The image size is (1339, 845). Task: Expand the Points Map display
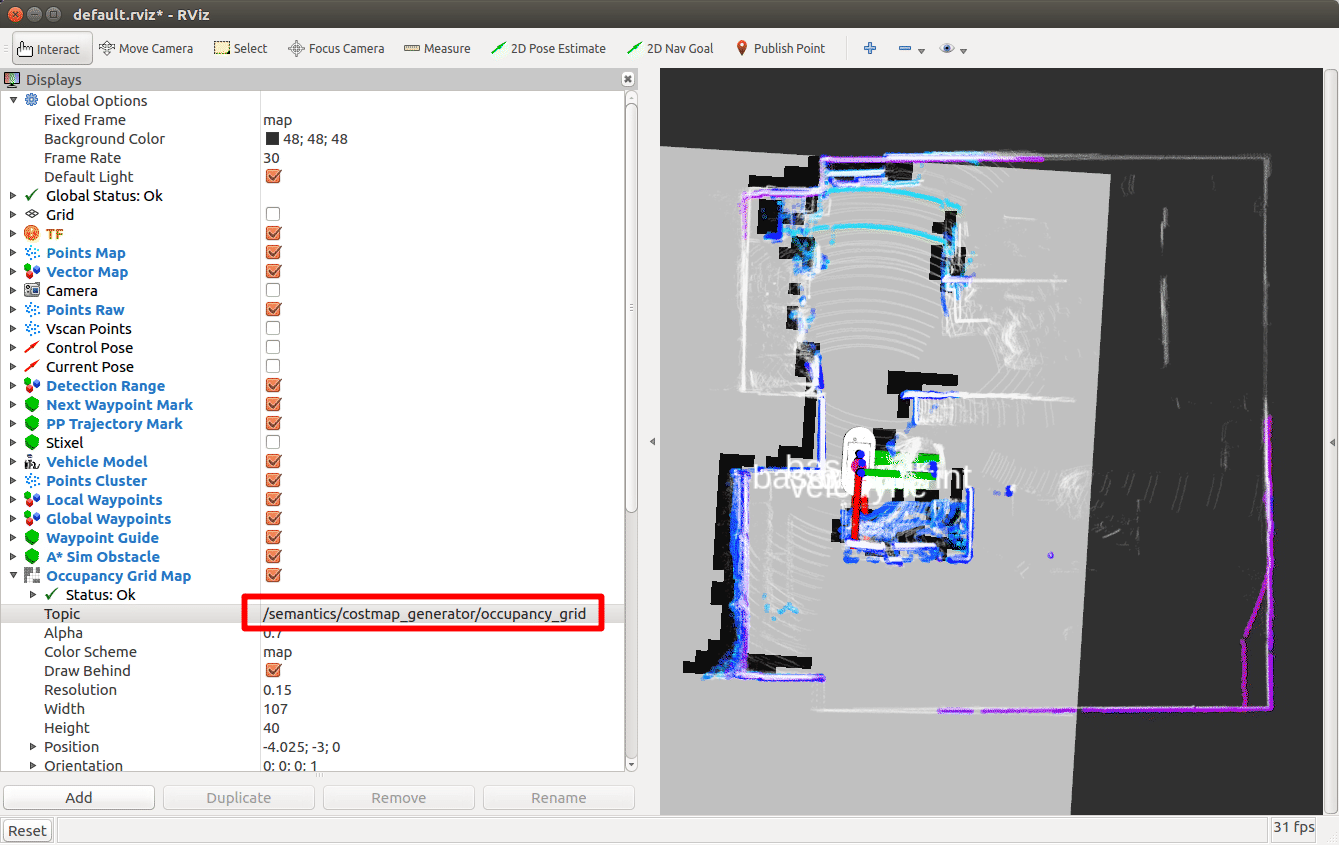pos(13,253)
